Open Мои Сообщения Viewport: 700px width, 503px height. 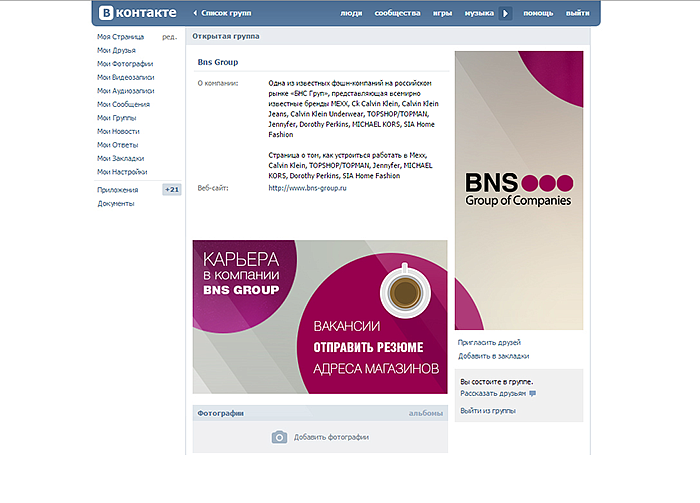pos(124,104)
